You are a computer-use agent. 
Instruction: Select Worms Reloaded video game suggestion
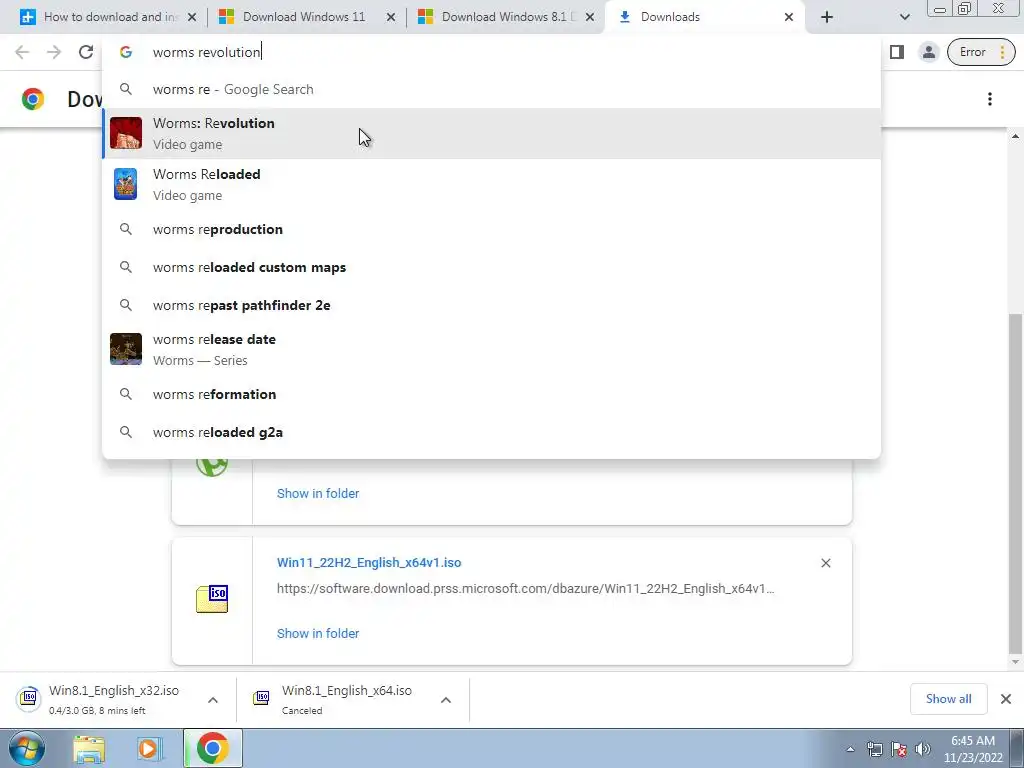(x=491, y=184)
